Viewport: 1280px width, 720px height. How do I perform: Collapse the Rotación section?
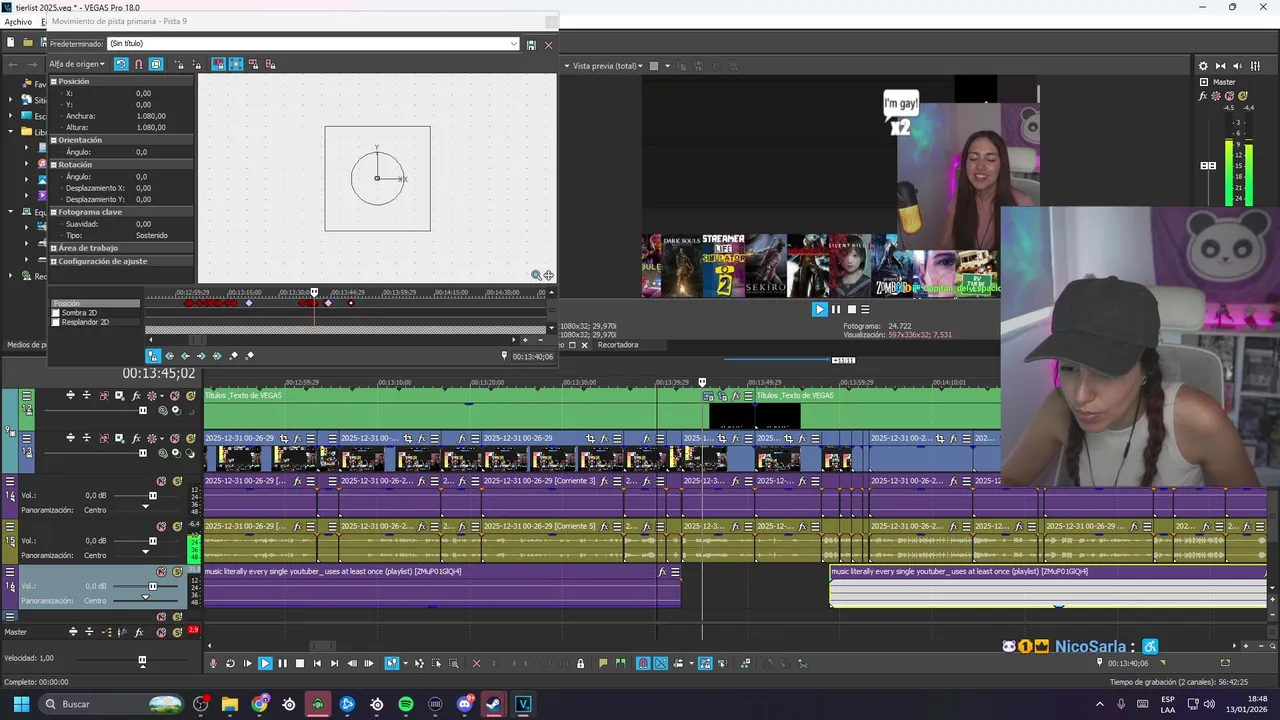54,164
